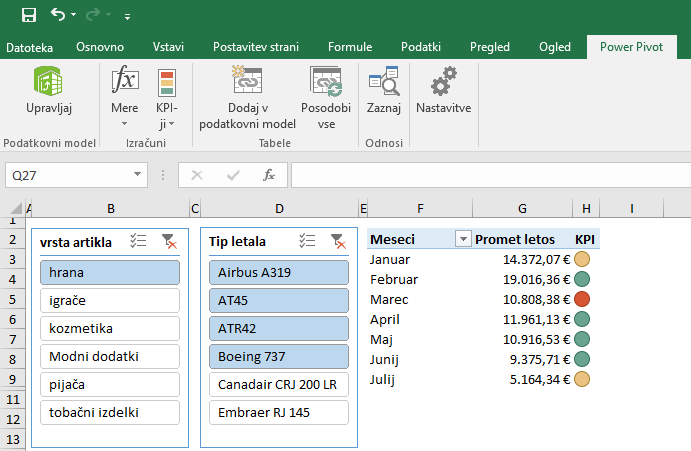Screen dimensions: 691x451
Task: Detect relationships with Zaznaj
Action: tap(384, 91)
